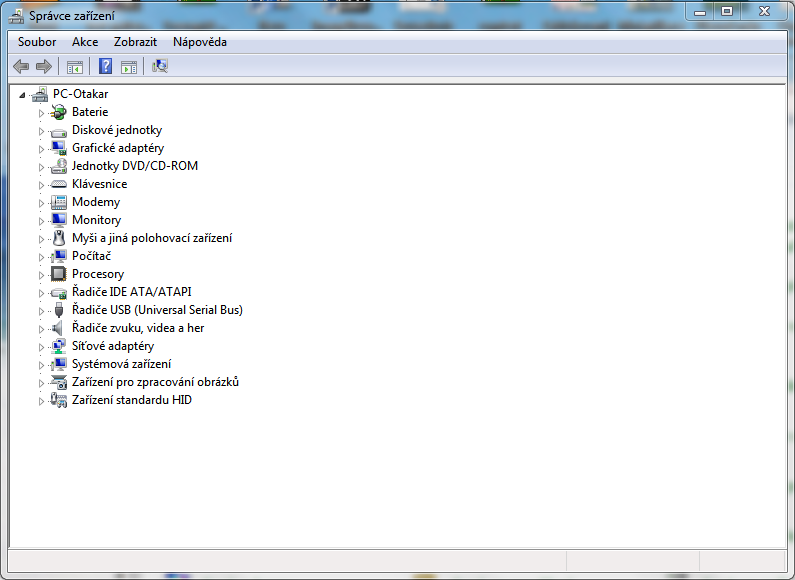Expand the Grafické adaptéry node
Viewport: 795px width, 580px height.
[x=41, y=149]
